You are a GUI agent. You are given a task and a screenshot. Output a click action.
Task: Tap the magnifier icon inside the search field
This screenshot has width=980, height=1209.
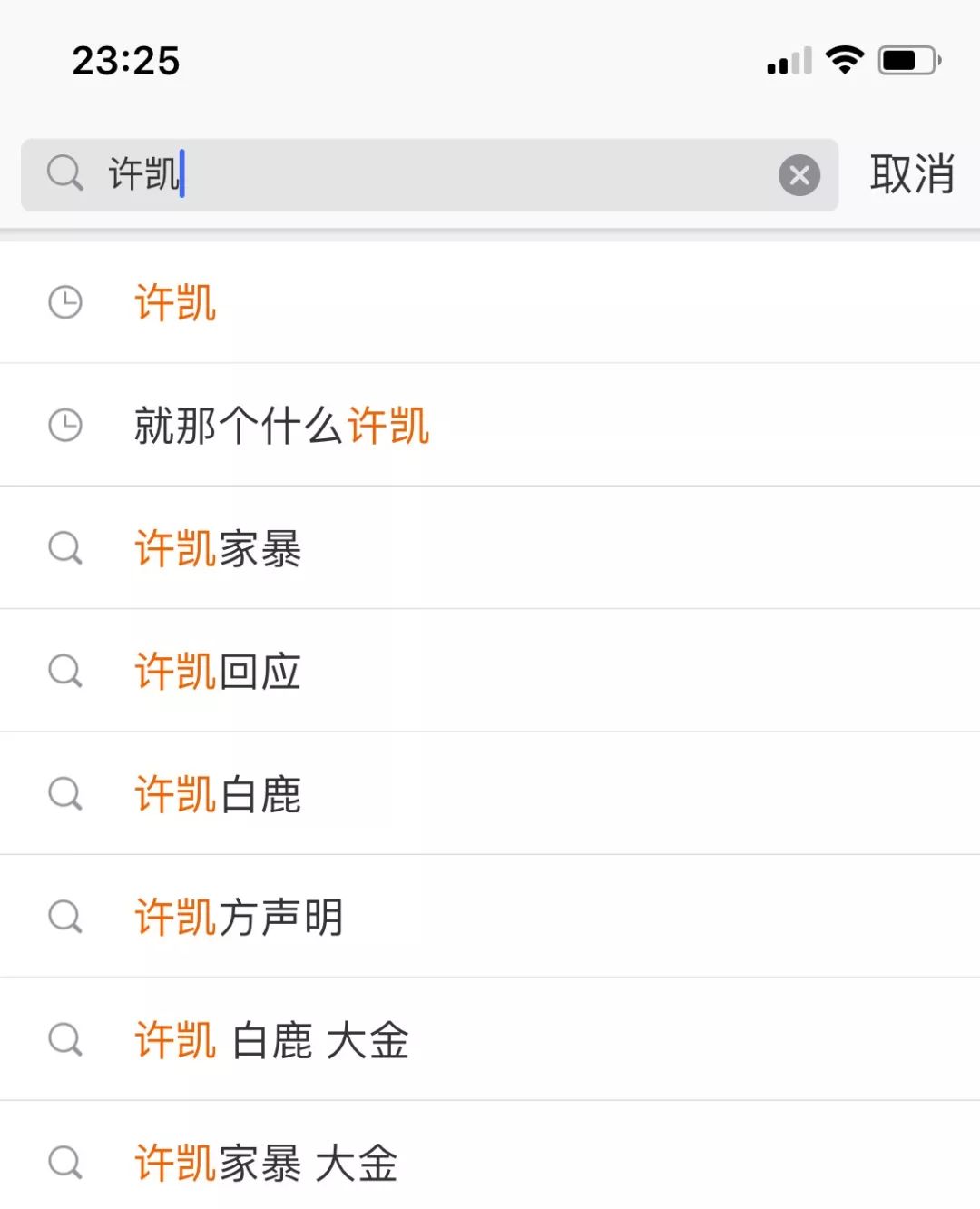pyautogui.click(x=65, y=172)
